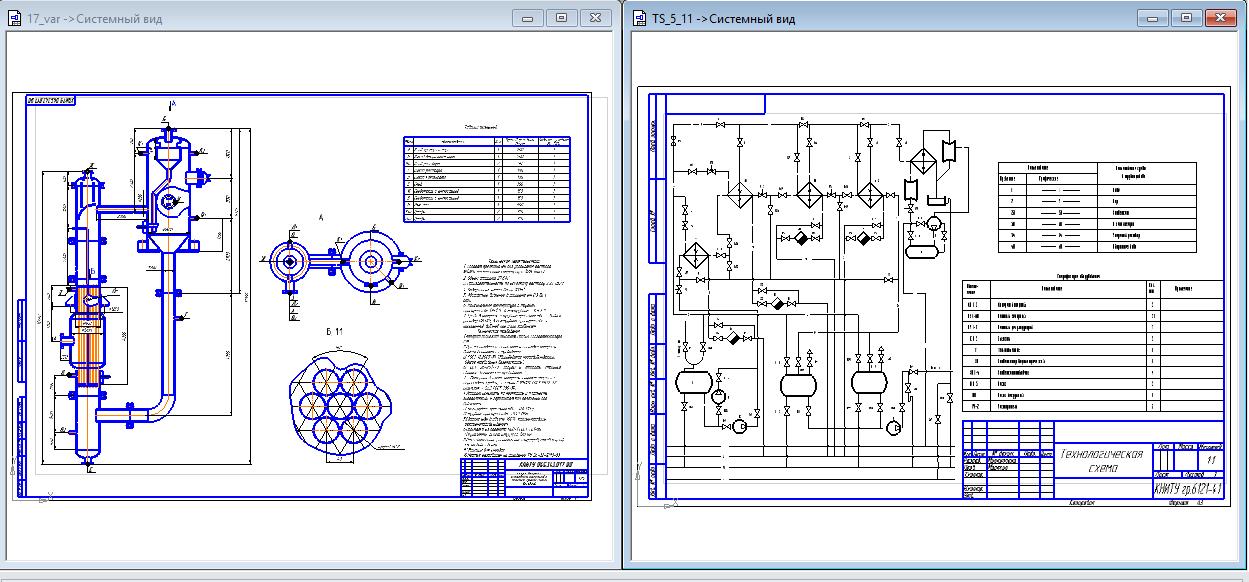Minimize the TS_5_11 drawing window
The width and height of the screenshot is (1249, 582).
[1153, 17]
